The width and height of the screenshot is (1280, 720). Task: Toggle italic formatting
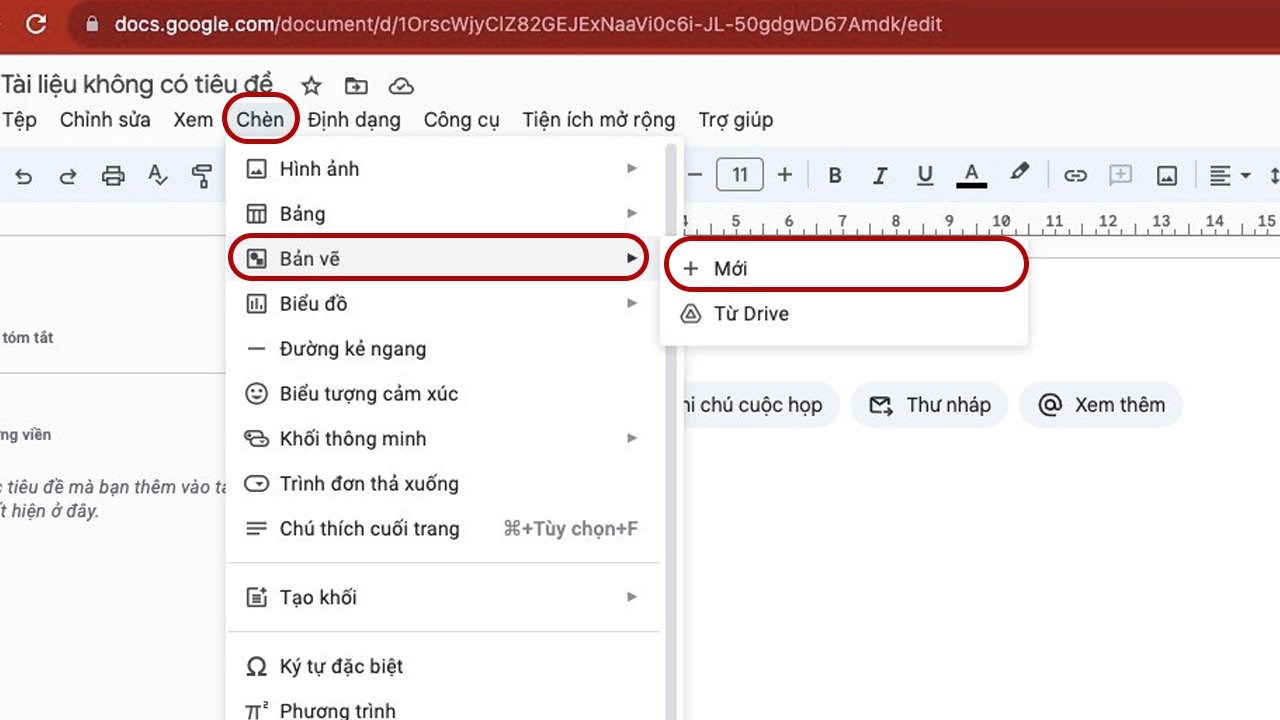tap(880, 176)
